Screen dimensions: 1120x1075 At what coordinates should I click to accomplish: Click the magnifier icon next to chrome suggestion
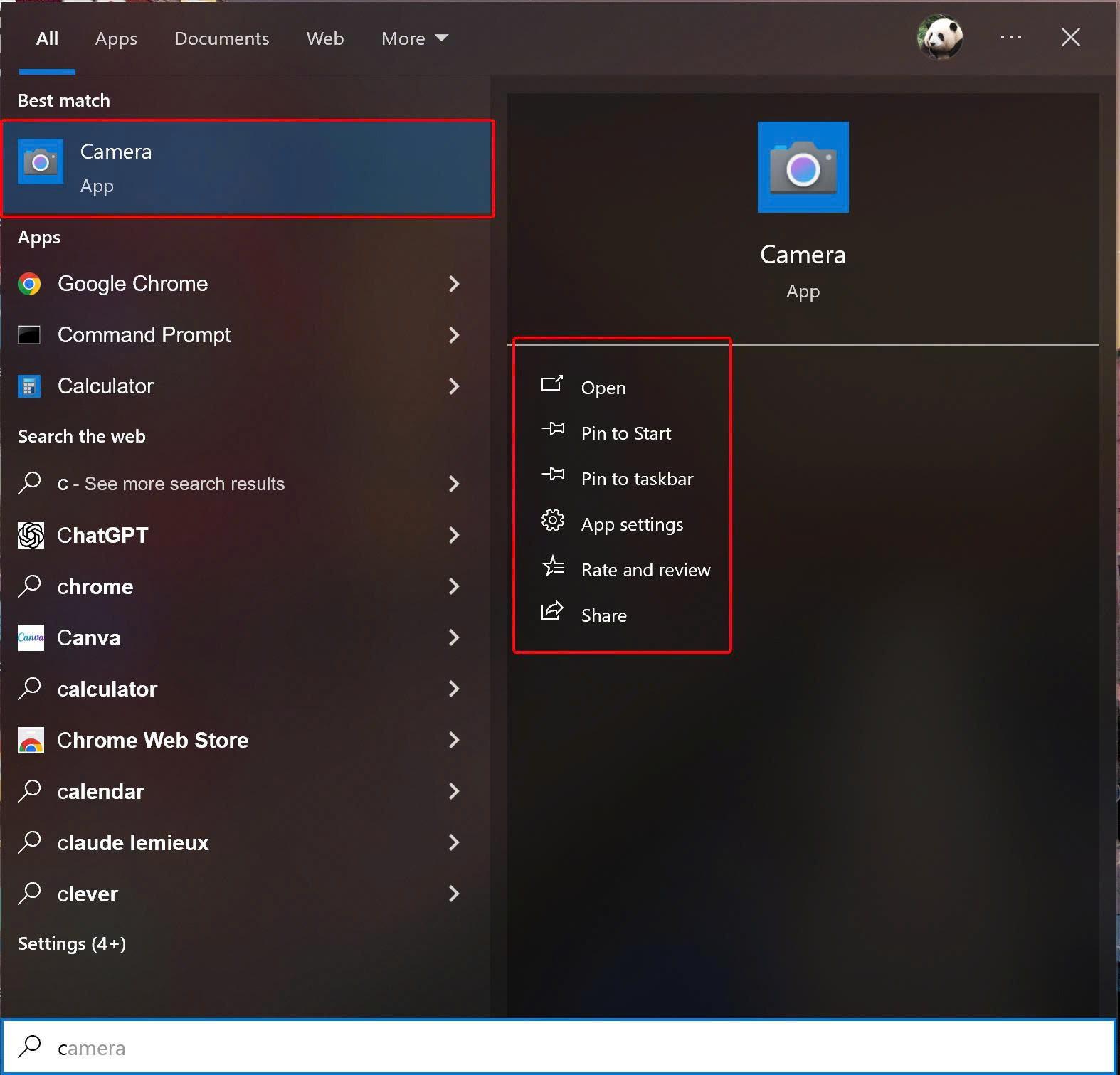(x=29, y=586)
